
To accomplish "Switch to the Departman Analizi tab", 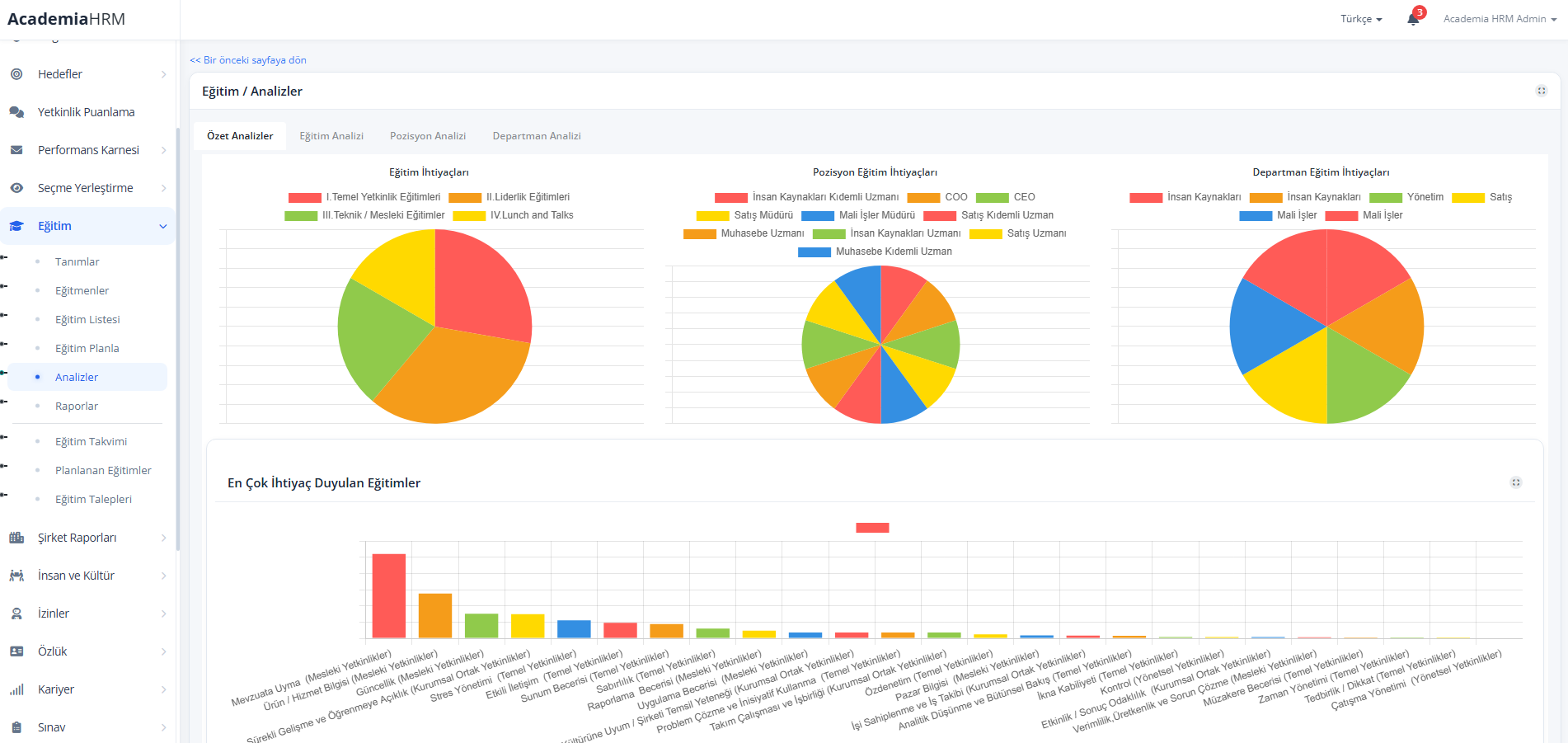I will (537, 136).
